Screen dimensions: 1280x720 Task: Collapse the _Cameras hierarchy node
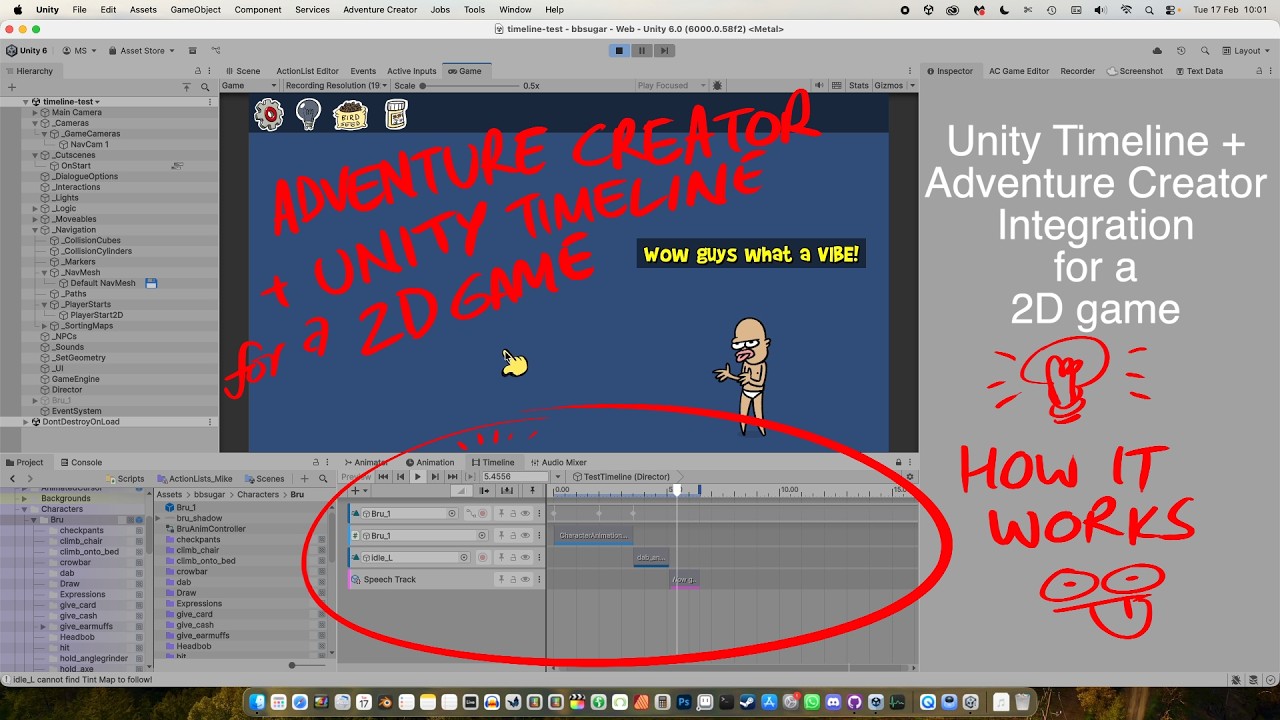point(35,123)
